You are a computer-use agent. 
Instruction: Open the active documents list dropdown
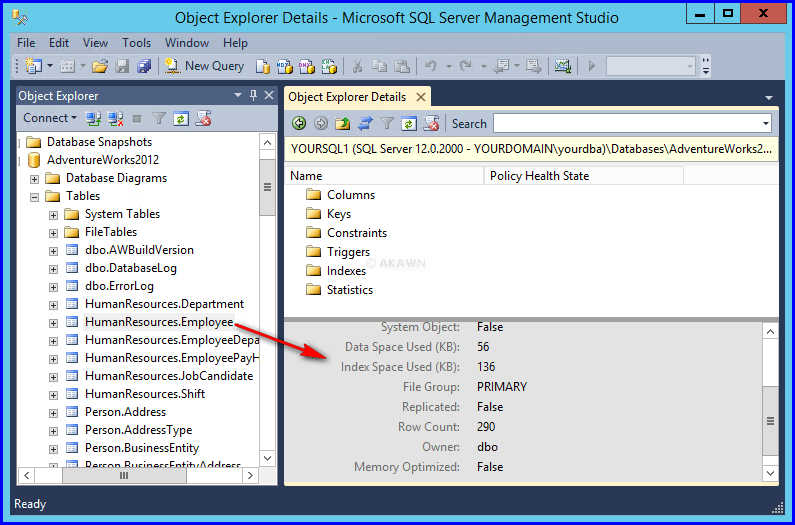(769, 97)
